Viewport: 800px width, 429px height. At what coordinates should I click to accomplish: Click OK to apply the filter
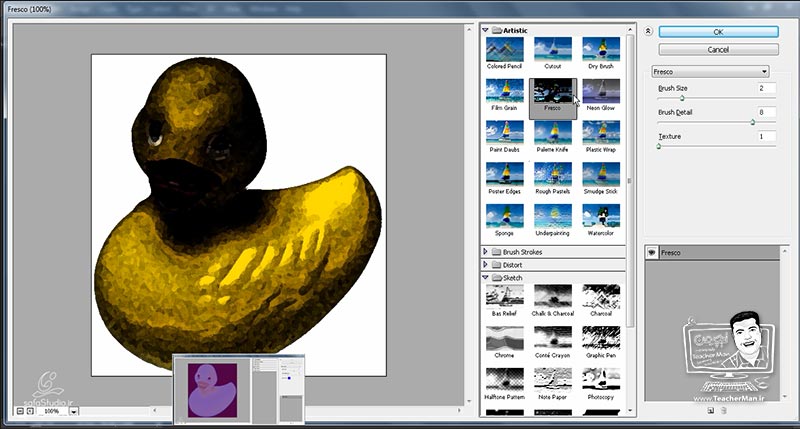[x=718, y=32]
